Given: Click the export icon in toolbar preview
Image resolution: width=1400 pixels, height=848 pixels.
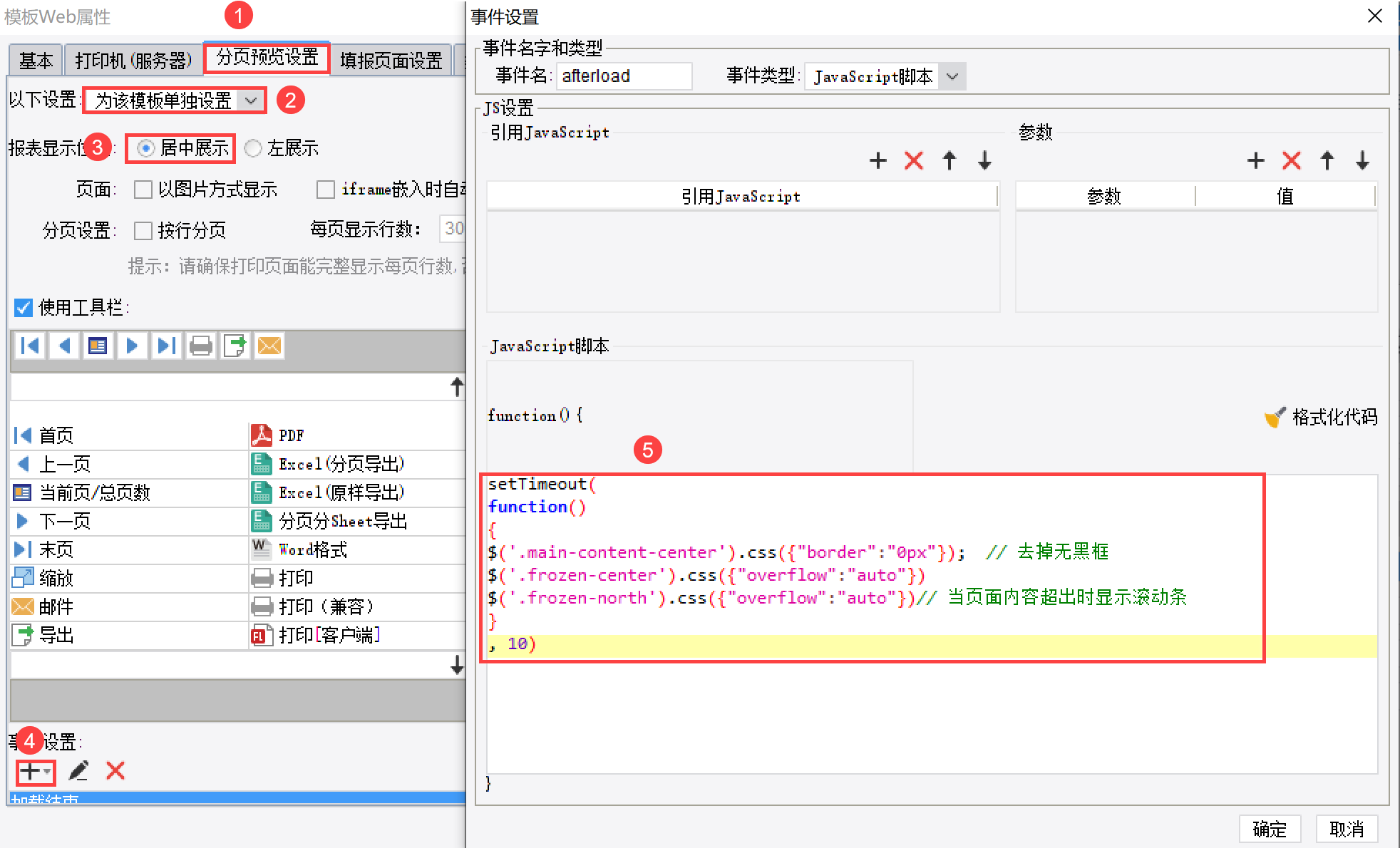Looking at the screenshot, I should point(235,346).
